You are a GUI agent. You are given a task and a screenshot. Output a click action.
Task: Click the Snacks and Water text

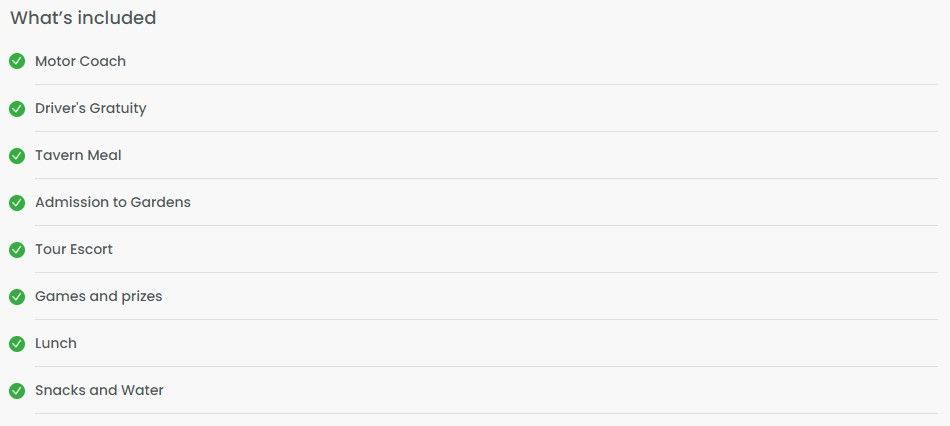[x=99, y=390]
